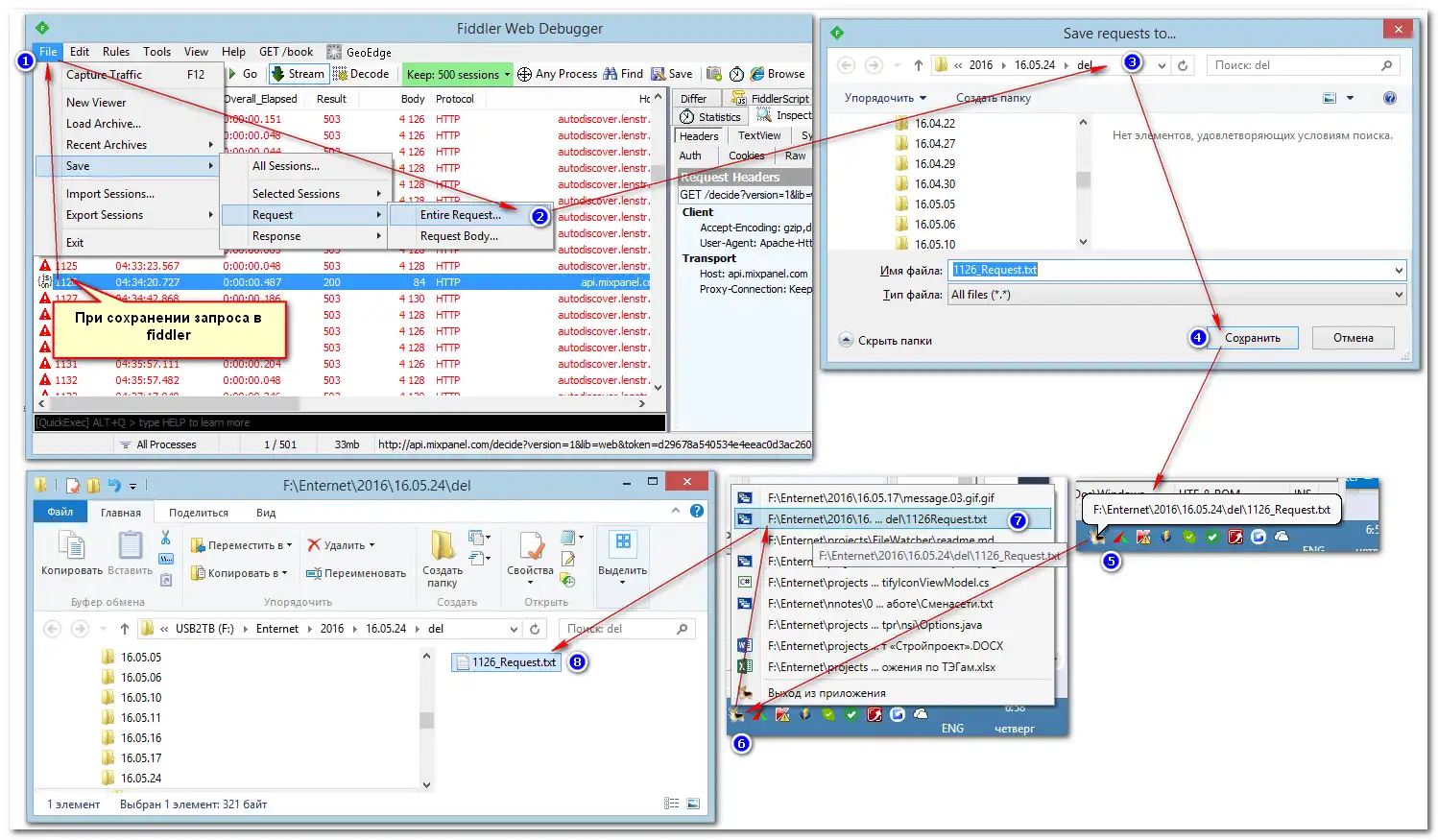Click the Browse icon in Fiddler's toolbar
The image size is (1438, 840).
coord(757,74)
